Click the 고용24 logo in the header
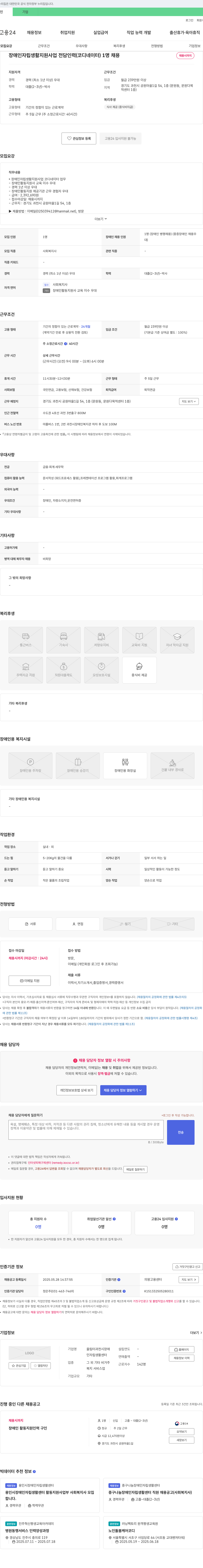203x1568 pixels. pos(8,32)
